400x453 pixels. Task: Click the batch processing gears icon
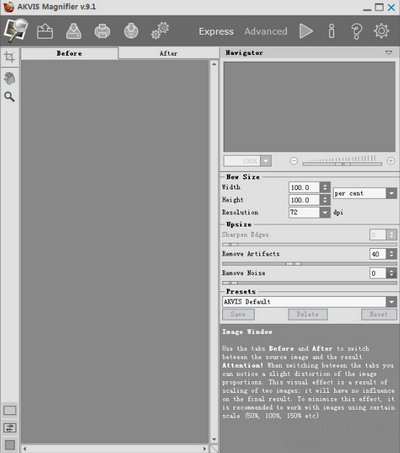(160, 31)
